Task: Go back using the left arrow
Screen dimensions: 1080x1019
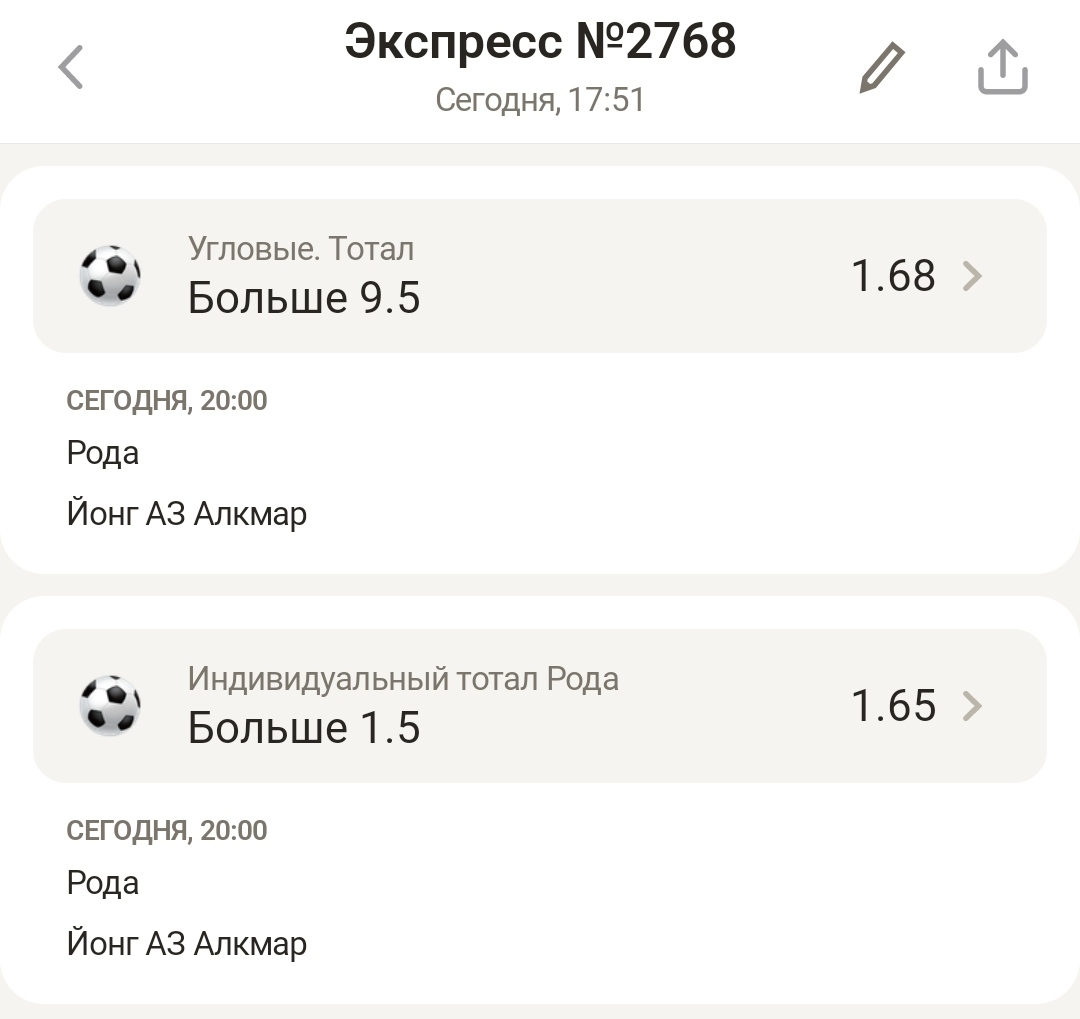Action: point(71,69)
